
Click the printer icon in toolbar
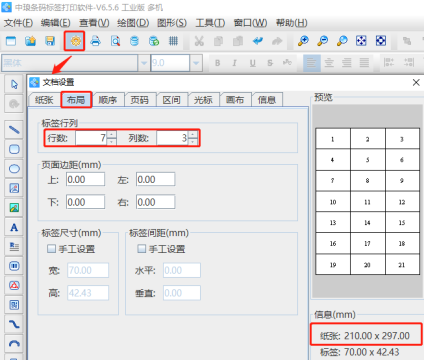(x=96, y=41)
